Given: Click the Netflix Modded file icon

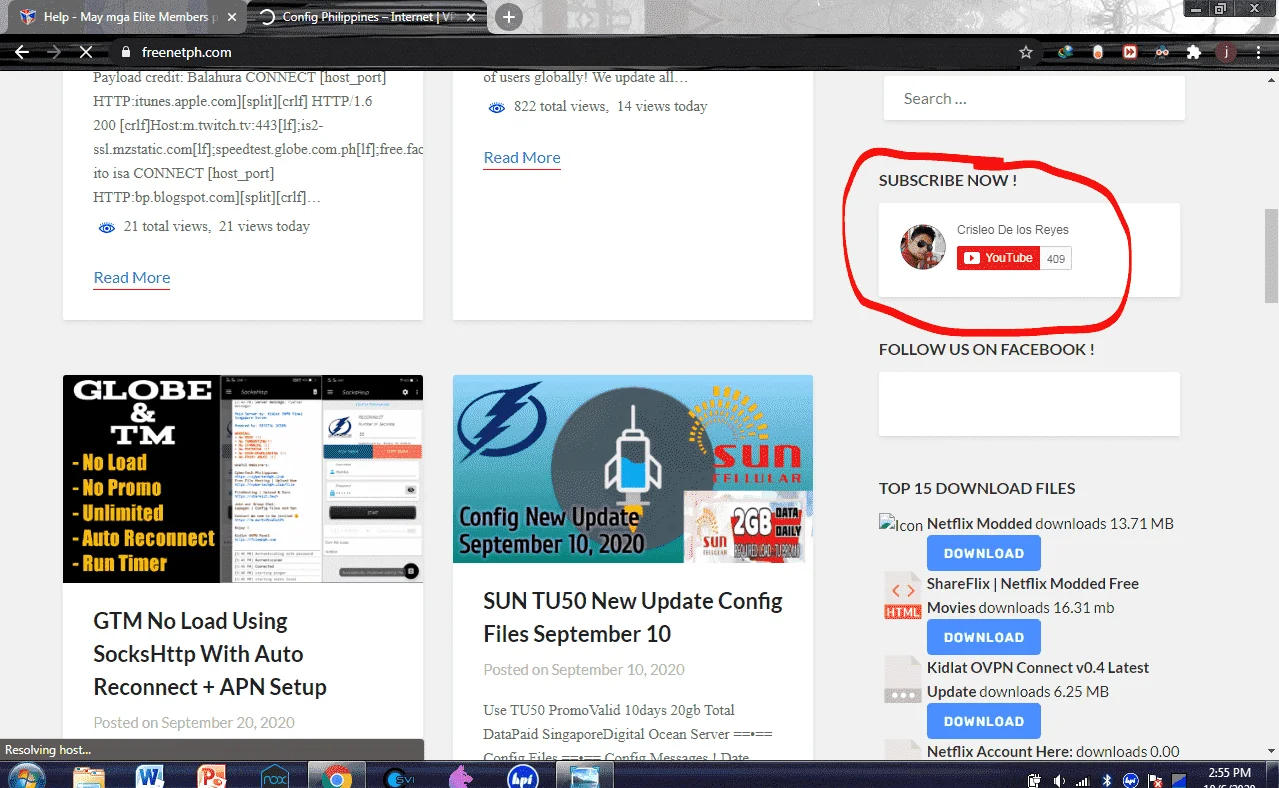Looking at the screenshot, I should pyautogui.click(x=901, y=525).
